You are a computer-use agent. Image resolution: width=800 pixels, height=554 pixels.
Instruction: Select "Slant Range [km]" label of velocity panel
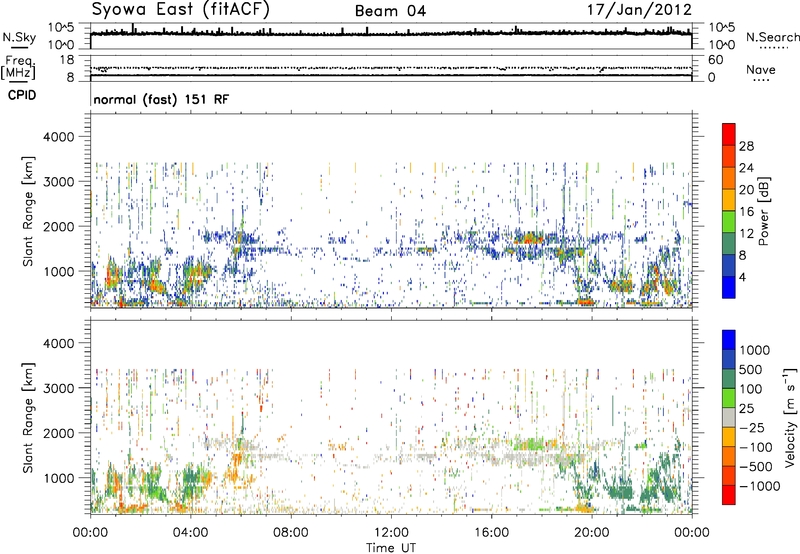click(28, 417)
